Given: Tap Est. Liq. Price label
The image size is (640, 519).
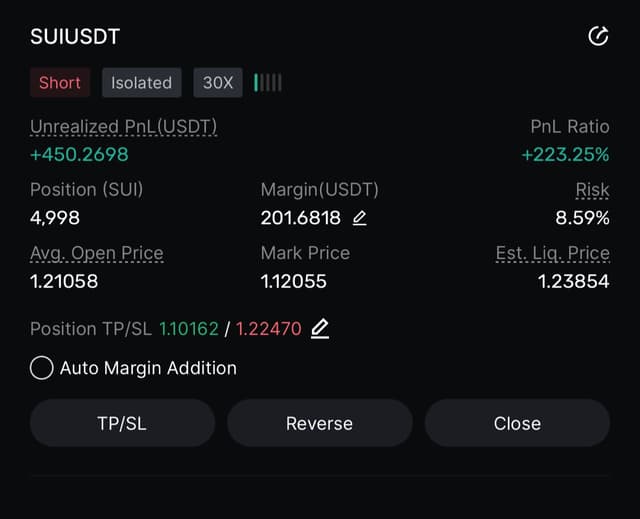Looking at the screenshot, I should [552, 253].
